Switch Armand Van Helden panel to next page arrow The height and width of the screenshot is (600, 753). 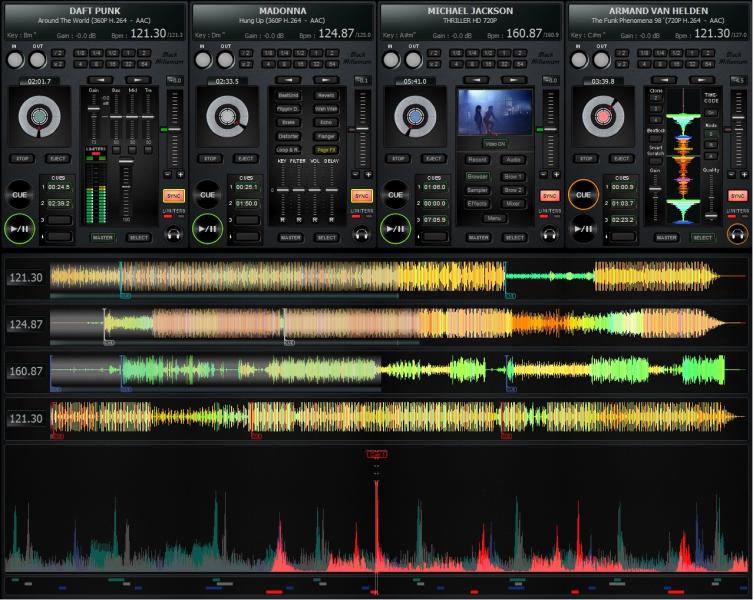[x=701, y=80]
